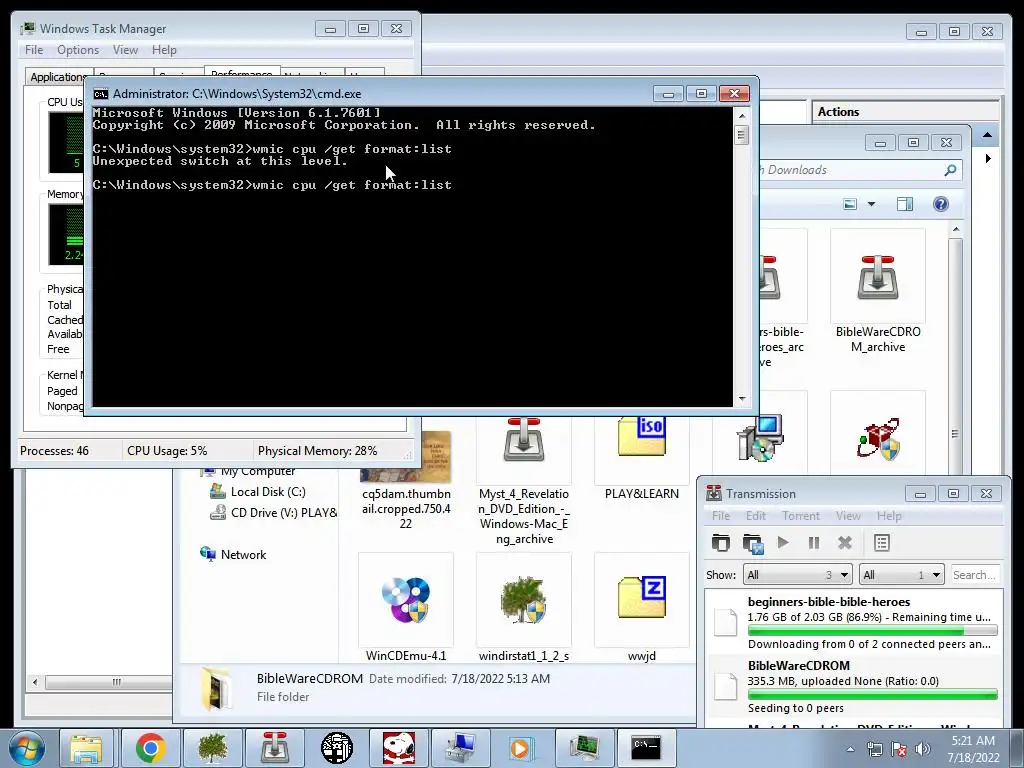The height and width of the screenshot is (768, 1024).
Task: Click the volume speaker tray icon
Action: point(923,749)
